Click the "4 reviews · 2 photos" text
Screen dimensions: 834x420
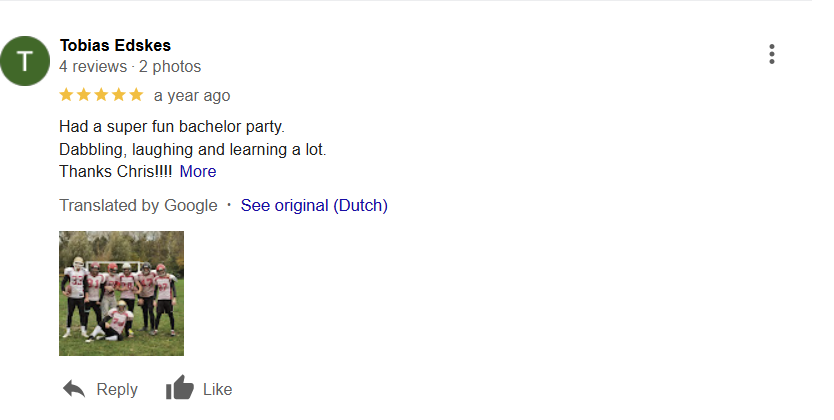[130, 67]
